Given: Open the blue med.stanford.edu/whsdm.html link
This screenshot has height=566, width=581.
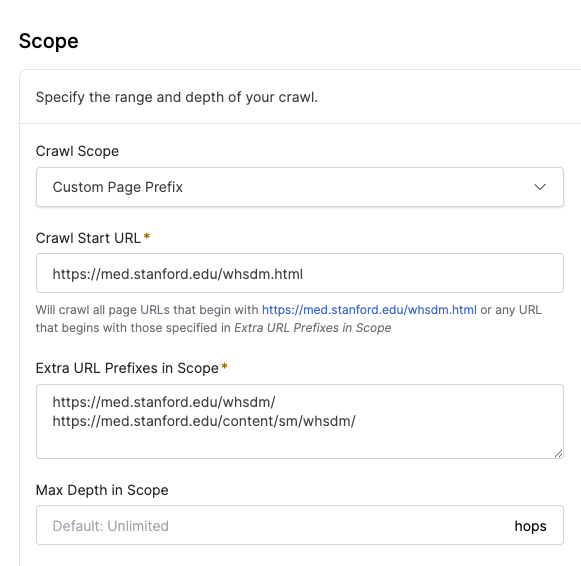Looking at the screenshot, I should [x=369, y=310].
